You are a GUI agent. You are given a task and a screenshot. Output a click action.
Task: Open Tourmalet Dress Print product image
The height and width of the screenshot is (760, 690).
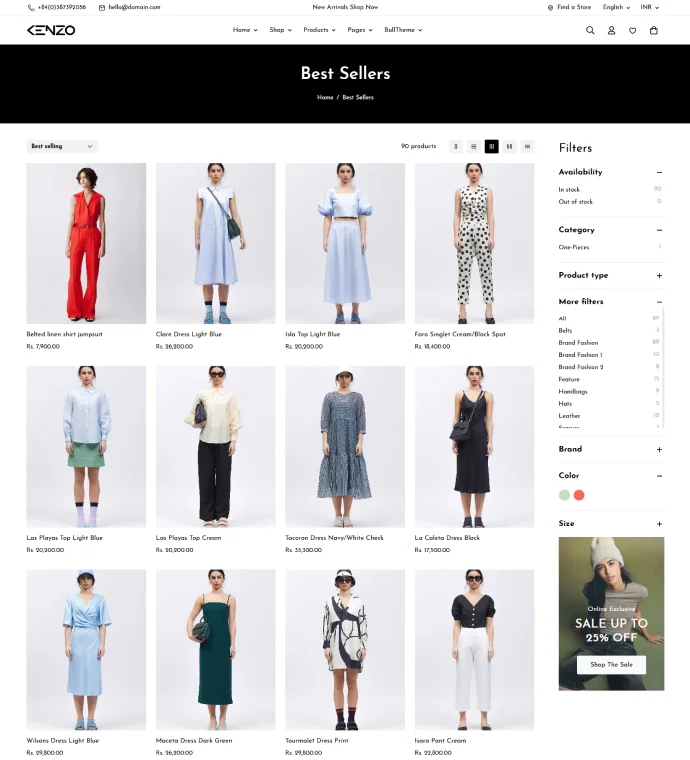[x=345, y=649]
